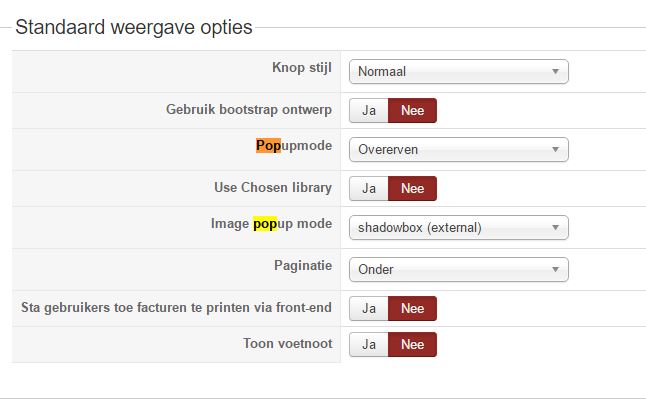The image size is (646, 399).
Task: Select Nee for Use Chosen library
Action: click(412, 188)
